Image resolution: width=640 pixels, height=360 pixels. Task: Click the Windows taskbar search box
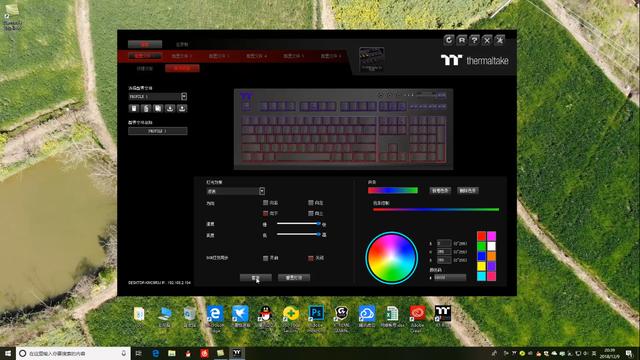73,353
